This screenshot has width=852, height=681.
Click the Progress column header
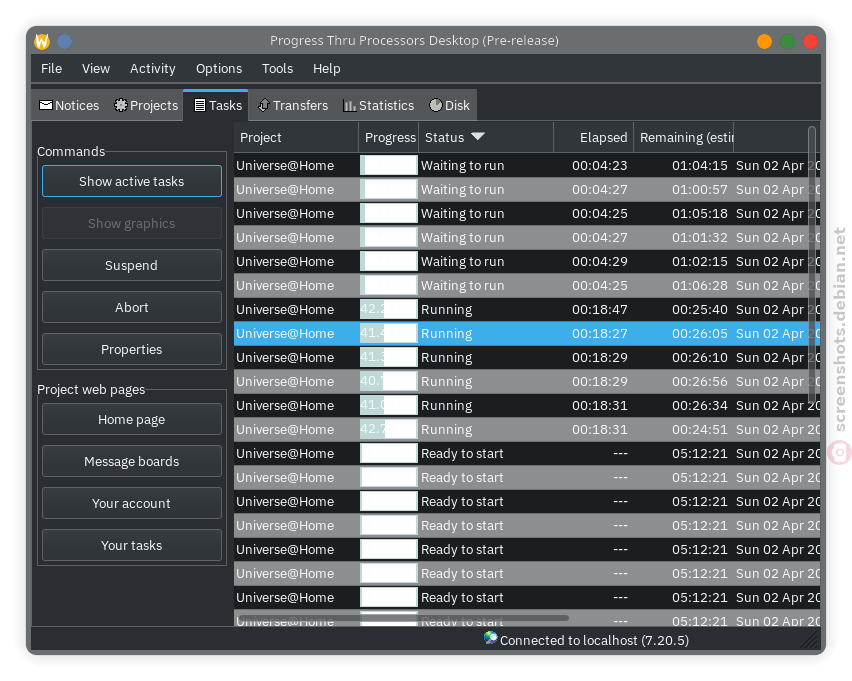click(389, 138)
